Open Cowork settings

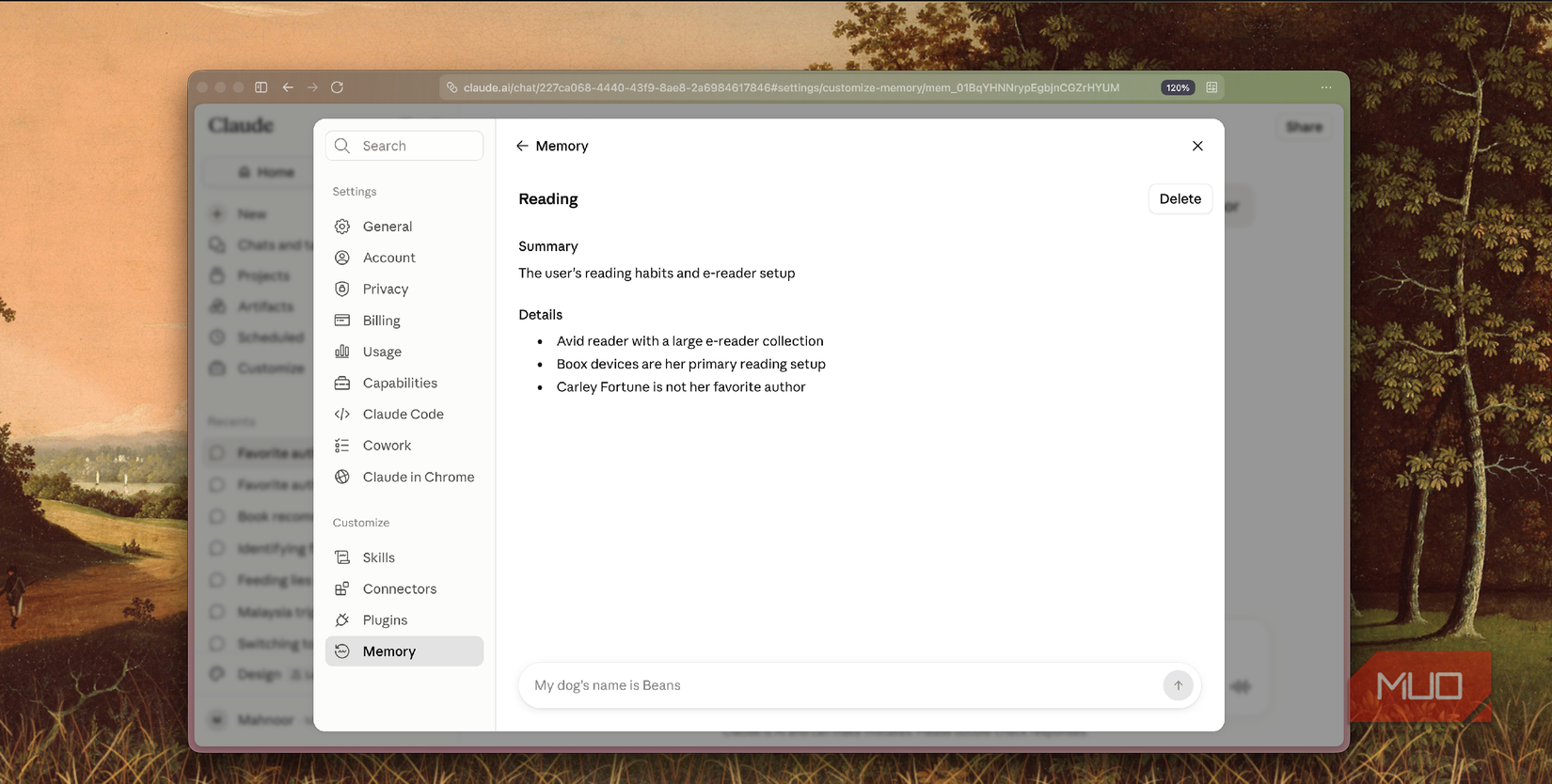point(404,446)
